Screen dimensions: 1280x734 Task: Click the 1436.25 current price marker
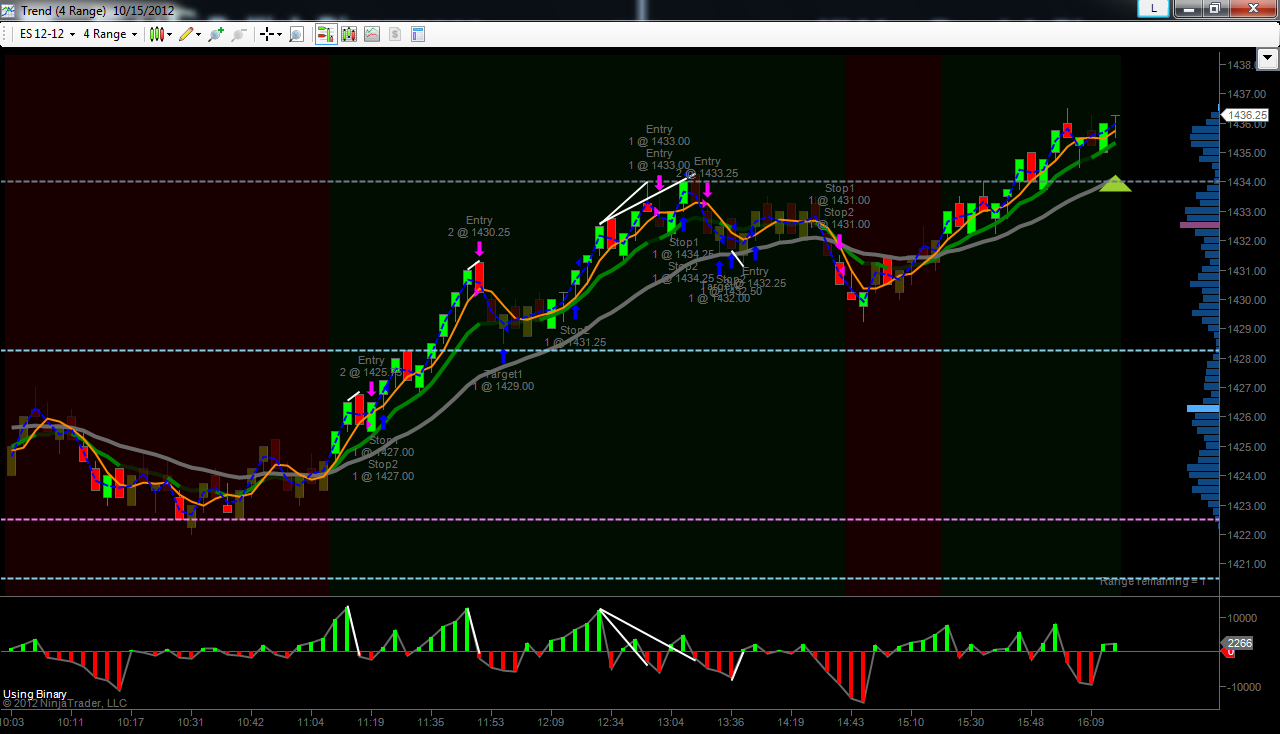(1247, 115)
